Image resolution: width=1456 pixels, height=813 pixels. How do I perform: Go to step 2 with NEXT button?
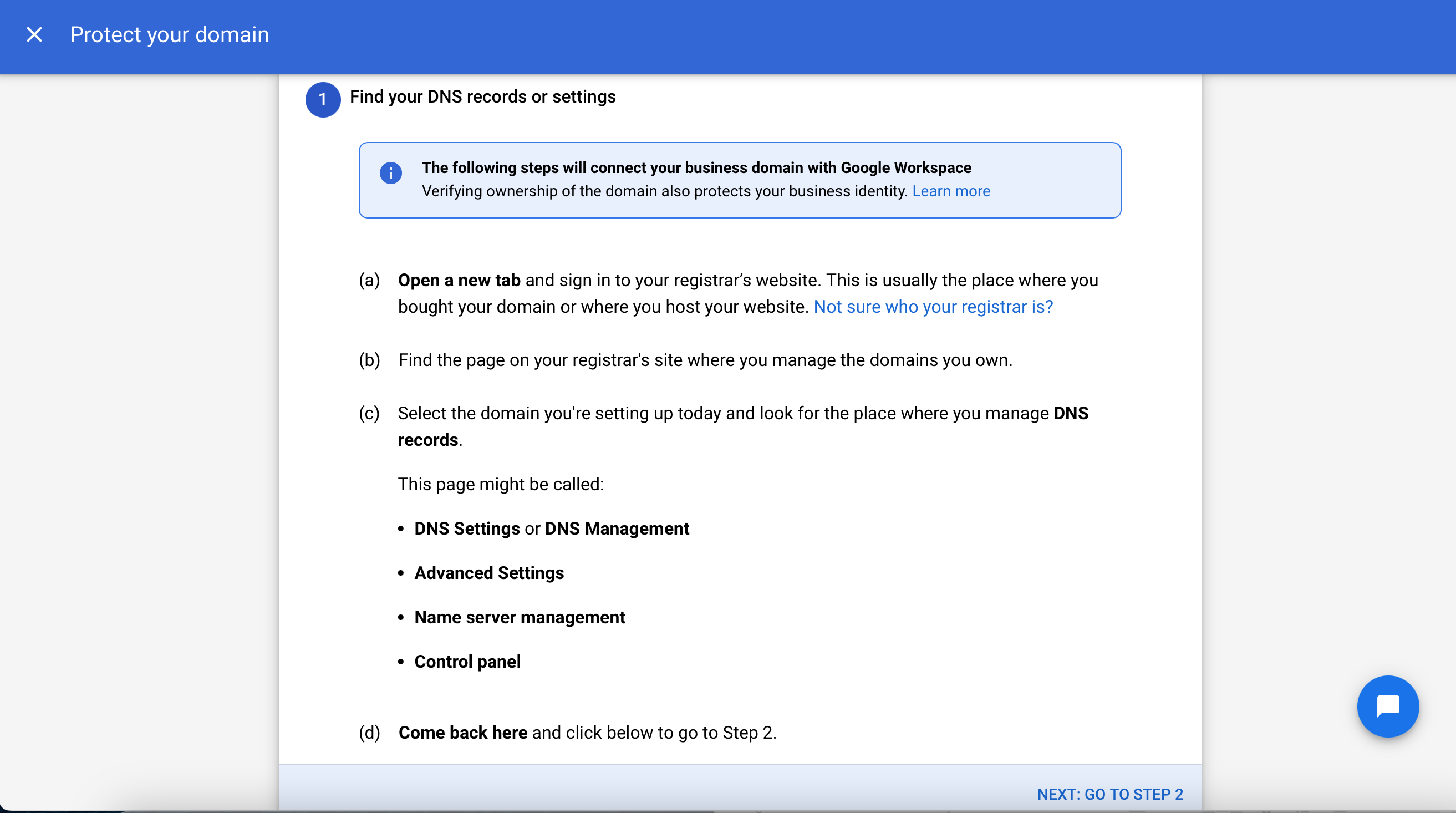coord(1110,794)
